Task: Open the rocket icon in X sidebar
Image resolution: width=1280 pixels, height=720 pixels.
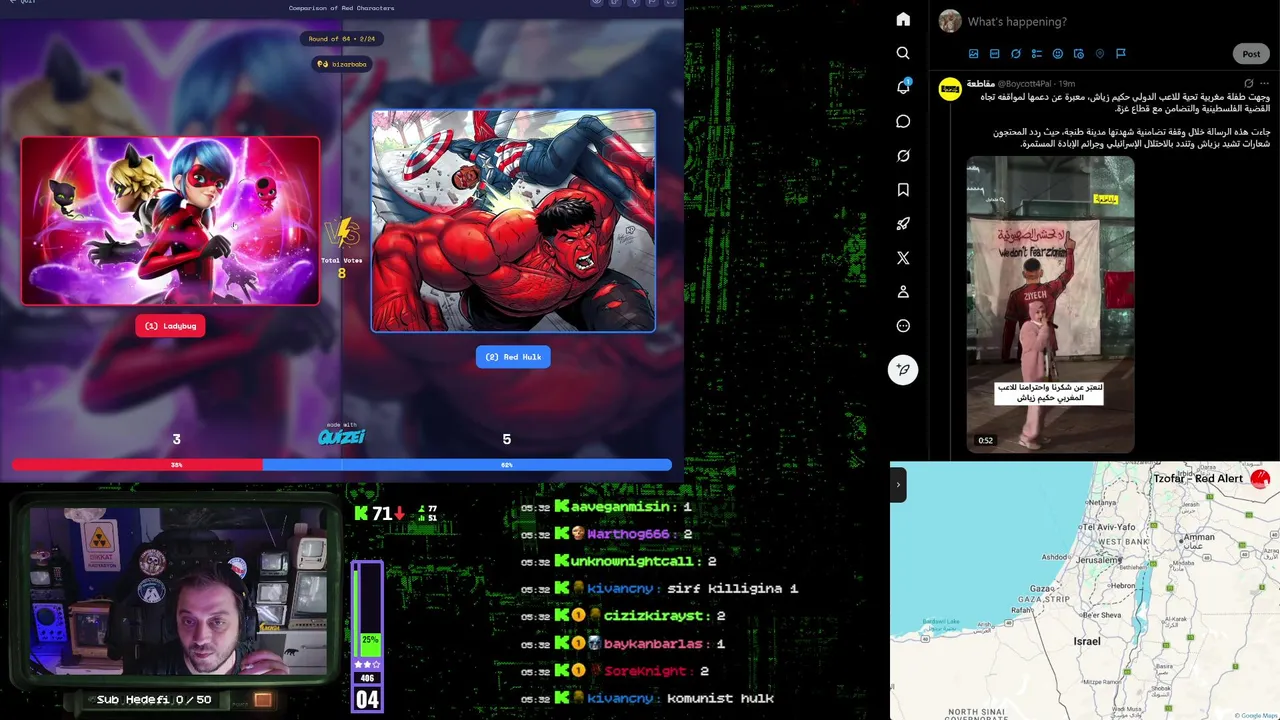Action: pos(903,223)
